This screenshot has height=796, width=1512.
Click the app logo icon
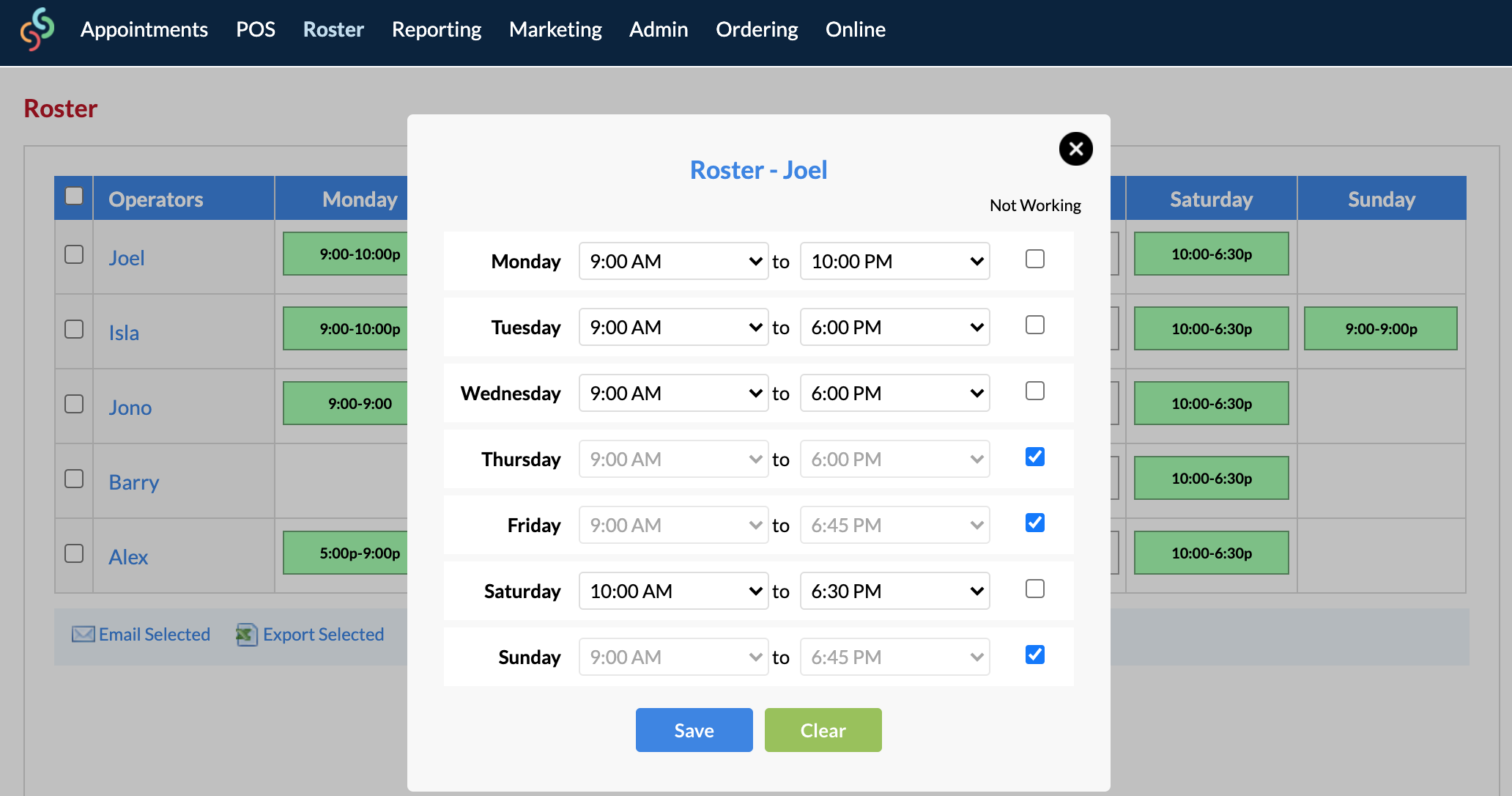click(x=37, y=29)
